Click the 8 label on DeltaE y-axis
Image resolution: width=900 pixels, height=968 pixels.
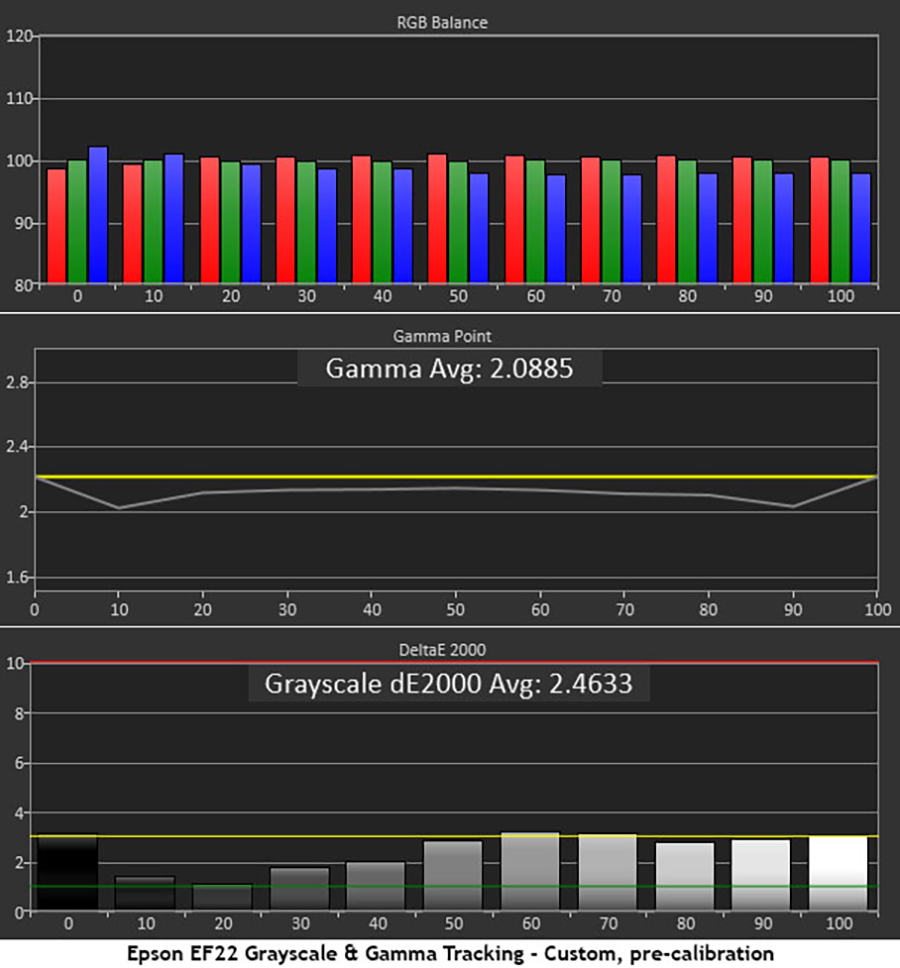pyautogui.click(x=19, y=714)
